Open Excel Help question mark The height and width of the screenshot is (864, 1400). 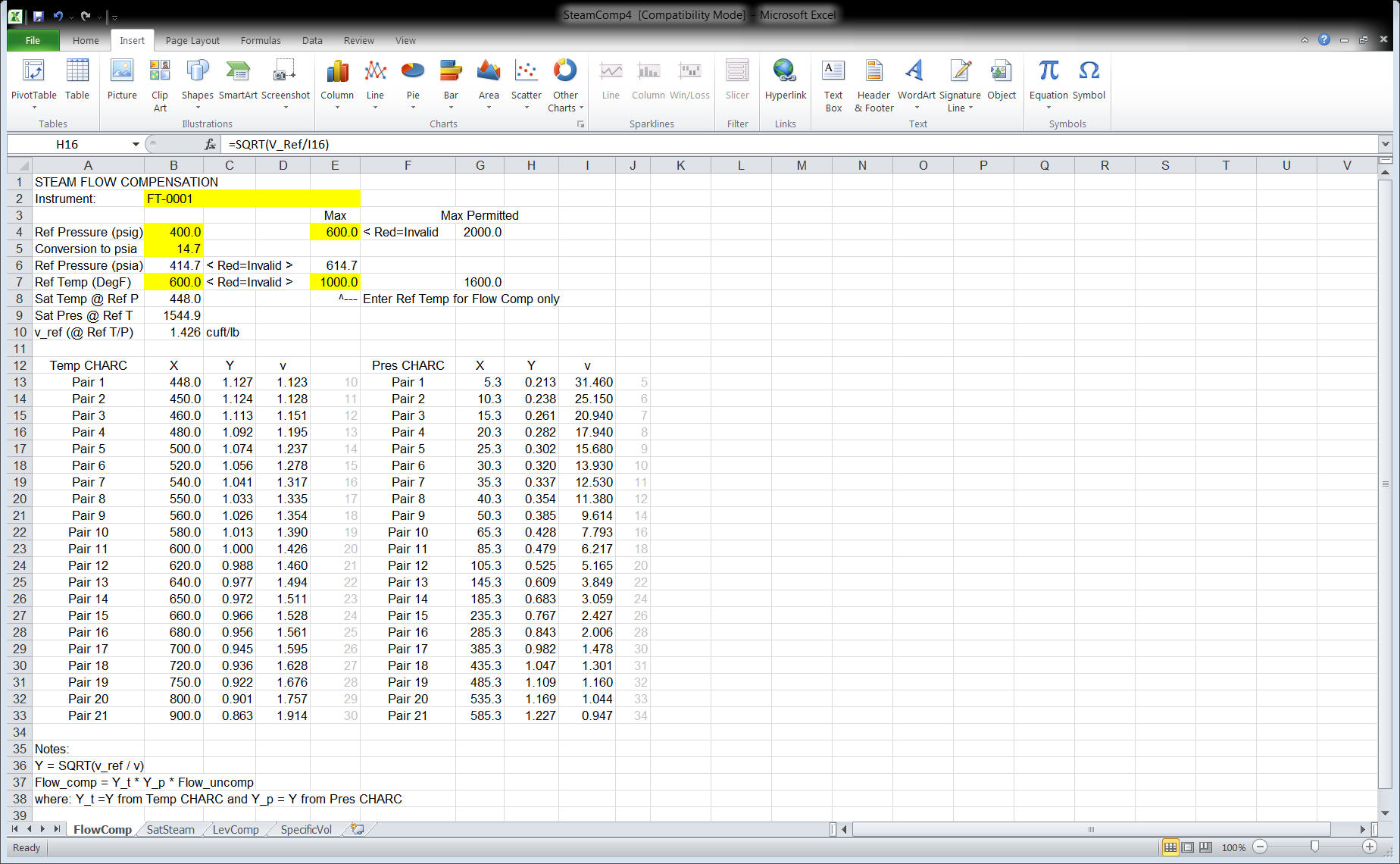coord(1324,40)
